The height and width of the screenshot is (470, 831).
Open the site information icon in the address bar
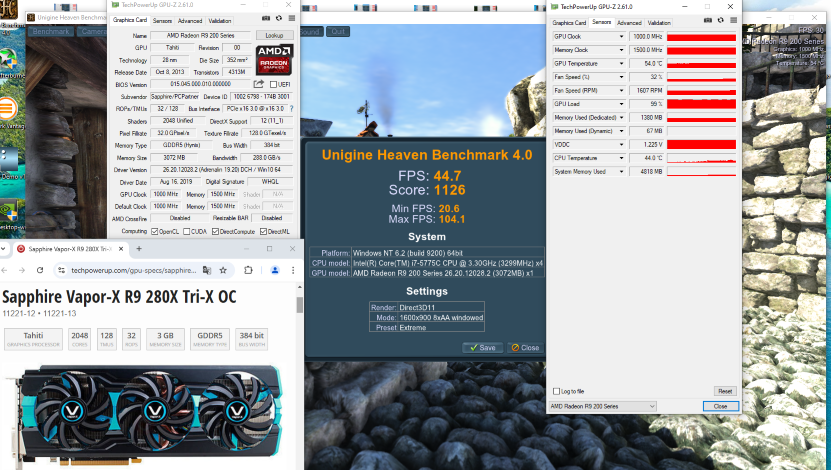[61, 270]
